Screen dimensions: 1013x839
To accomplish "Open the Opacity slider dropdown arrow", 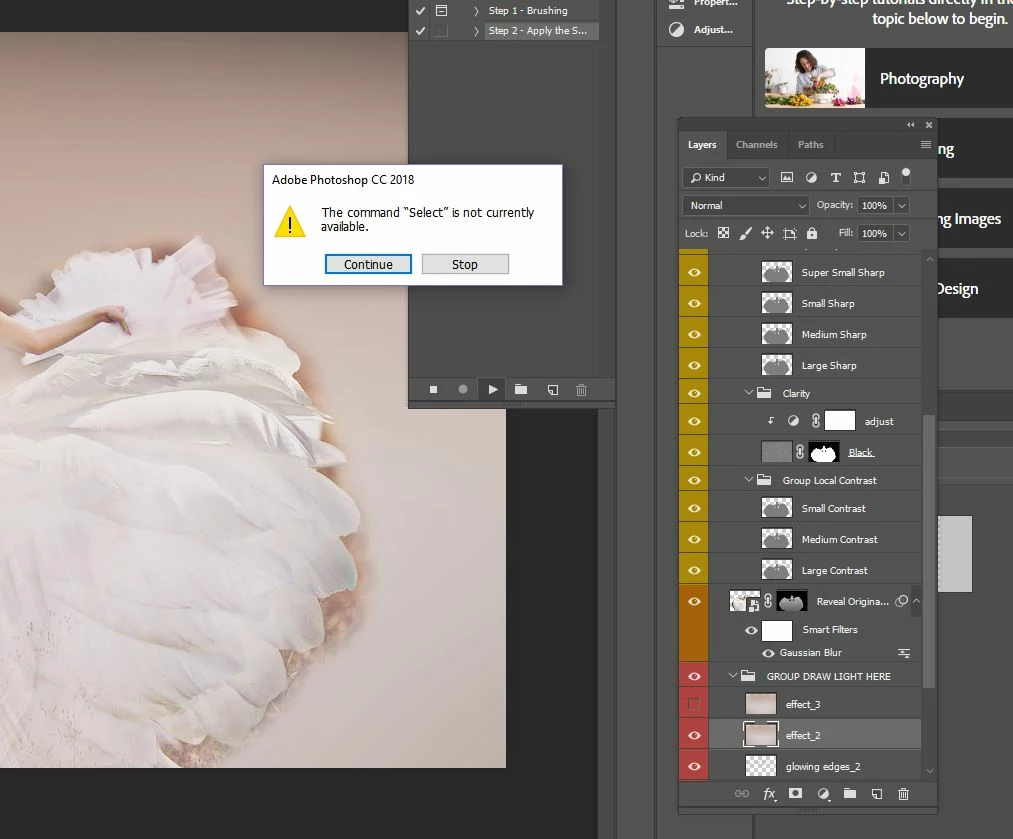I will tap(902, 205).
